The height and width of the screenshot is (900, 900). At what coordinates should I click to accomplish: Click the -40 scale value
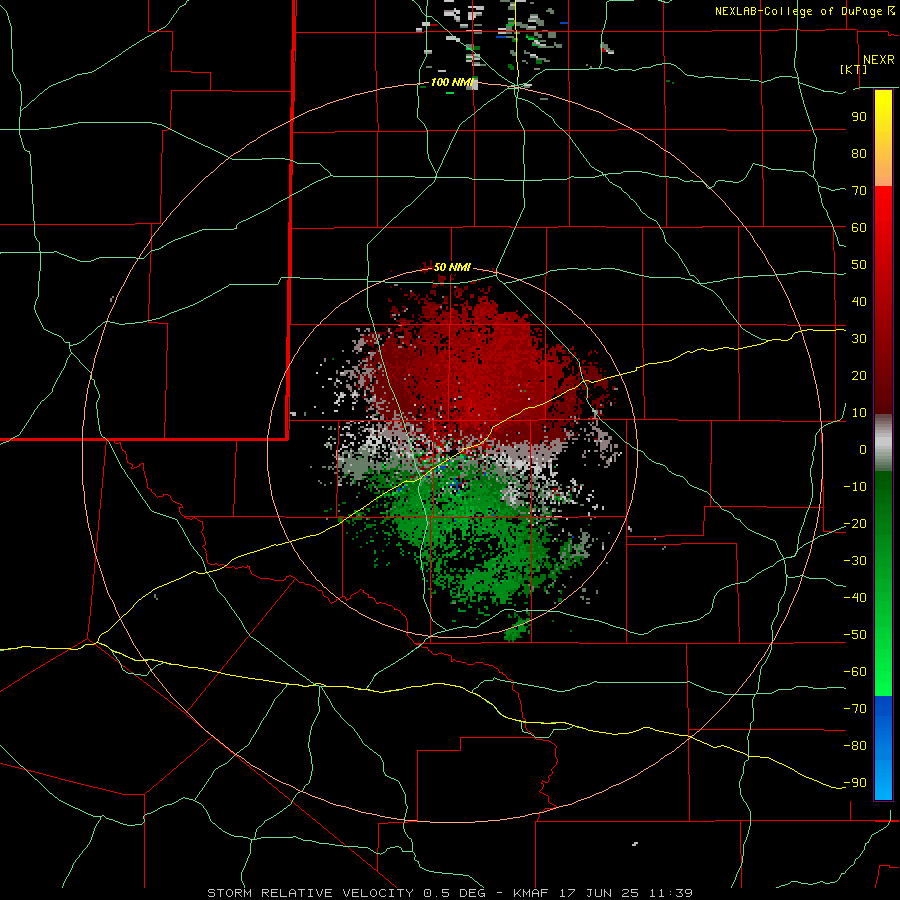click(855, 598)
